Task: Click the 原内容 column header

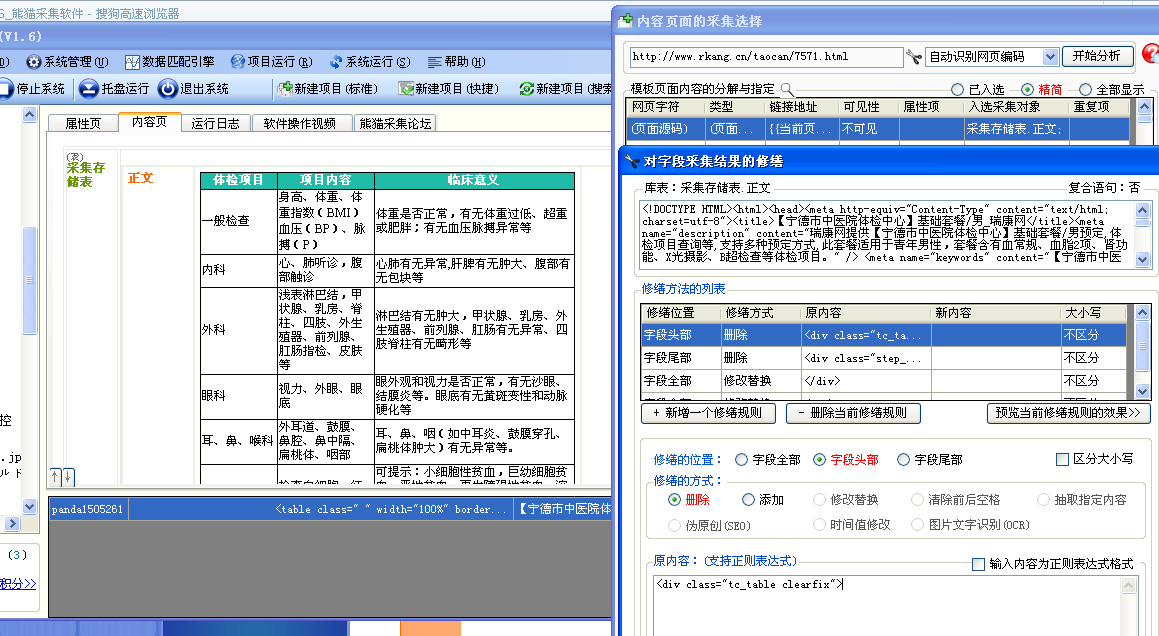Action: [x=866, y=313]
